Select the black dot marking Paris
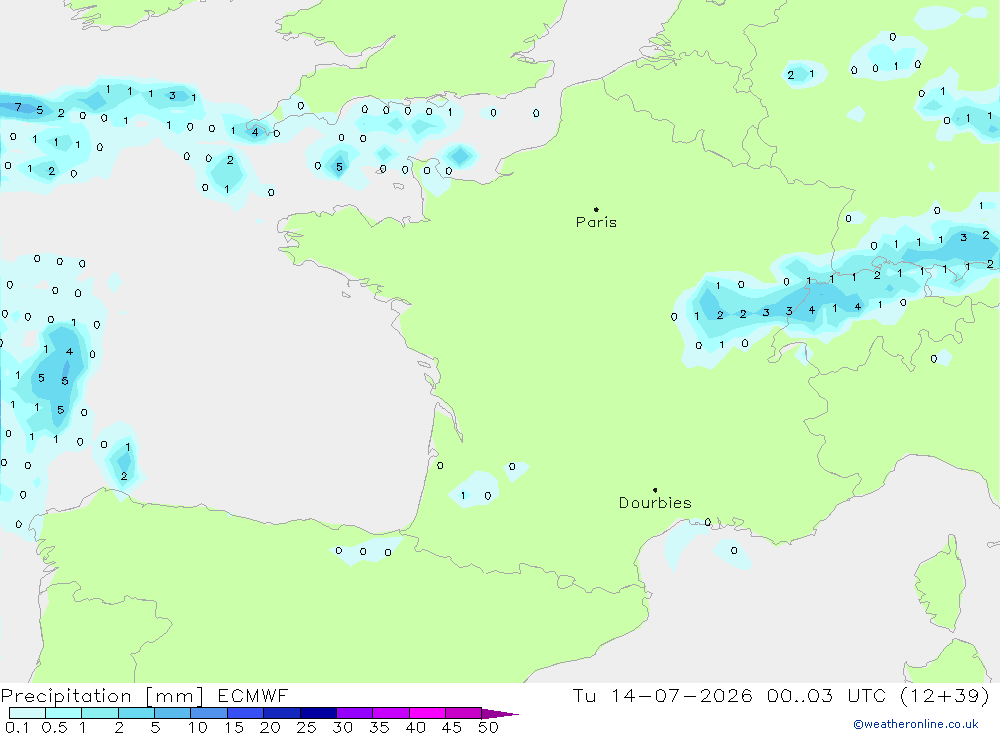 pos(596,209)
